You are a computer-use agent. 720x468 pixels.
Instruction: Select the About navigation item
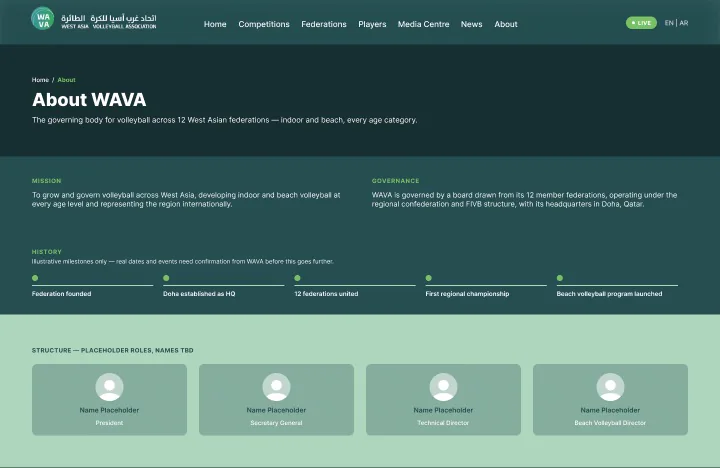(506, 24)
